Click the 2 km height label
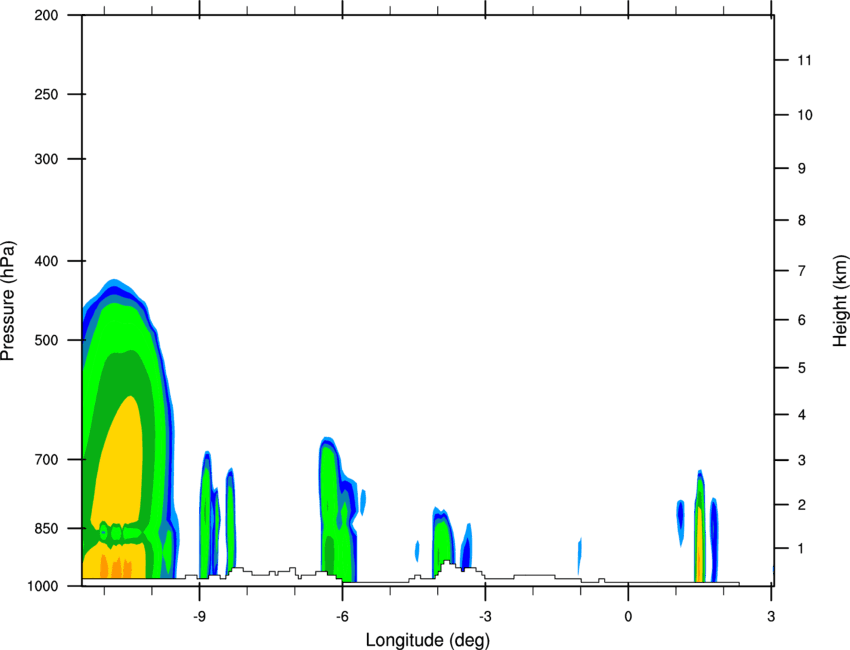850x650 pixels. (801, 505)
